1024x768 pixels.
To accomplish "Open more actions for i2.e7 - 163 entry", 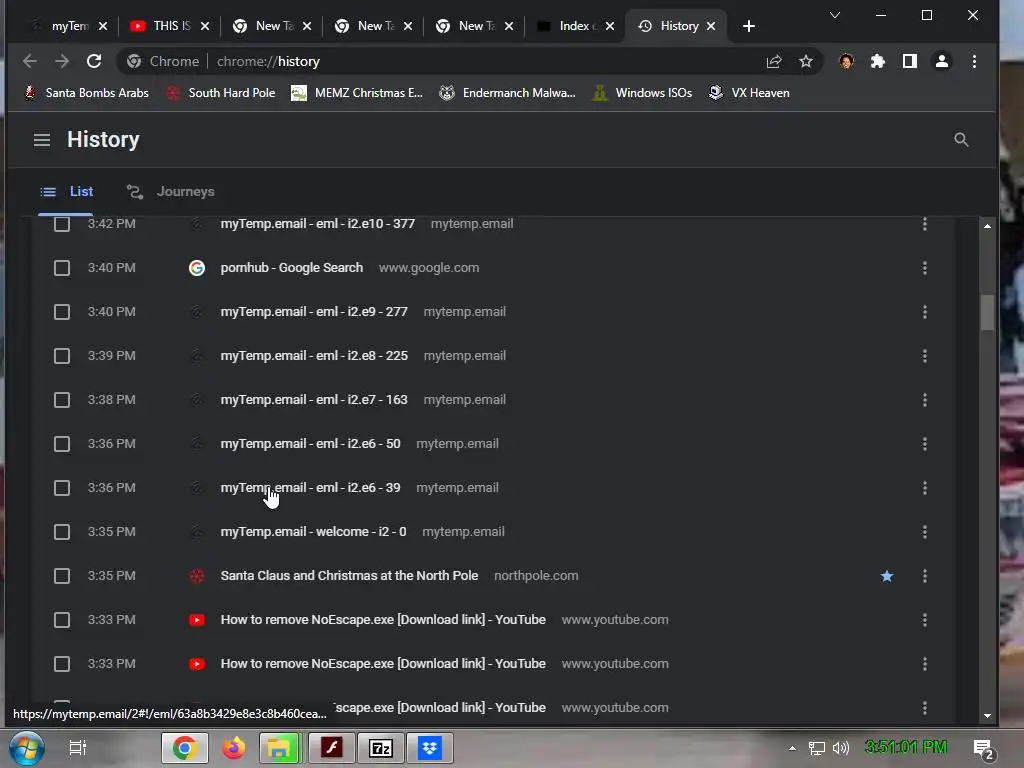I will 925,400.
